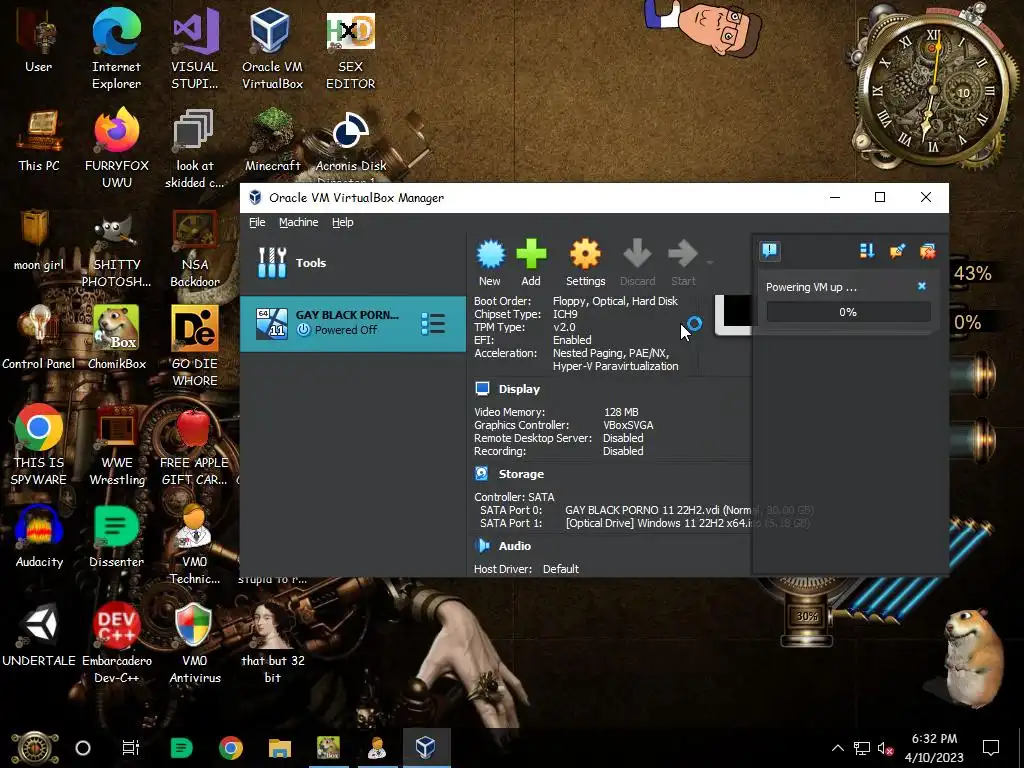1024x768 pixels.
Task: Open Task View from the taskbar
Action: (x=131, y=748)
